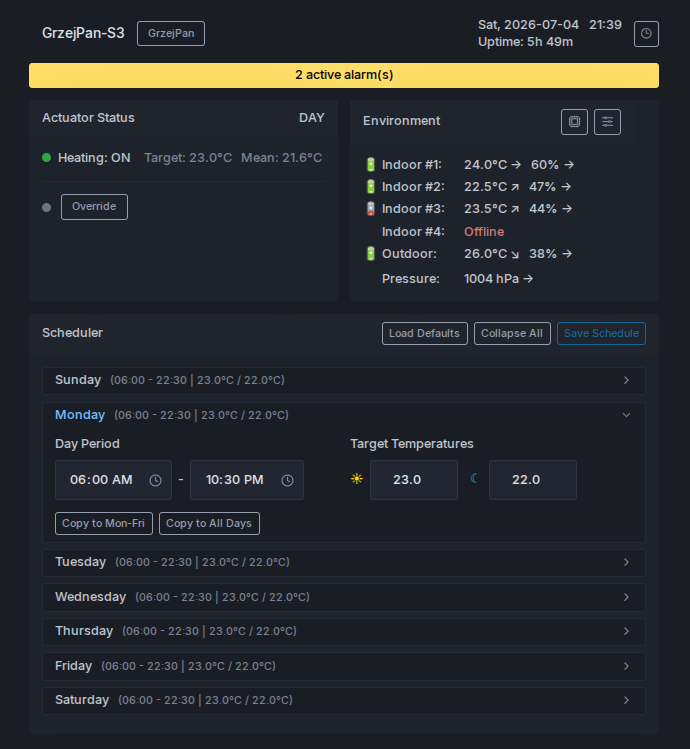This screenshot has width=690, height=749.
Task: Toggle the Override button
Action: pos(94,207)
